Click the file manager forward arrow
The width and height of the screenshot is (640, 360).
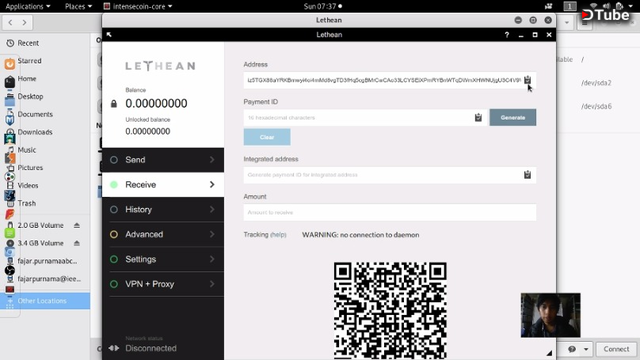24,22
